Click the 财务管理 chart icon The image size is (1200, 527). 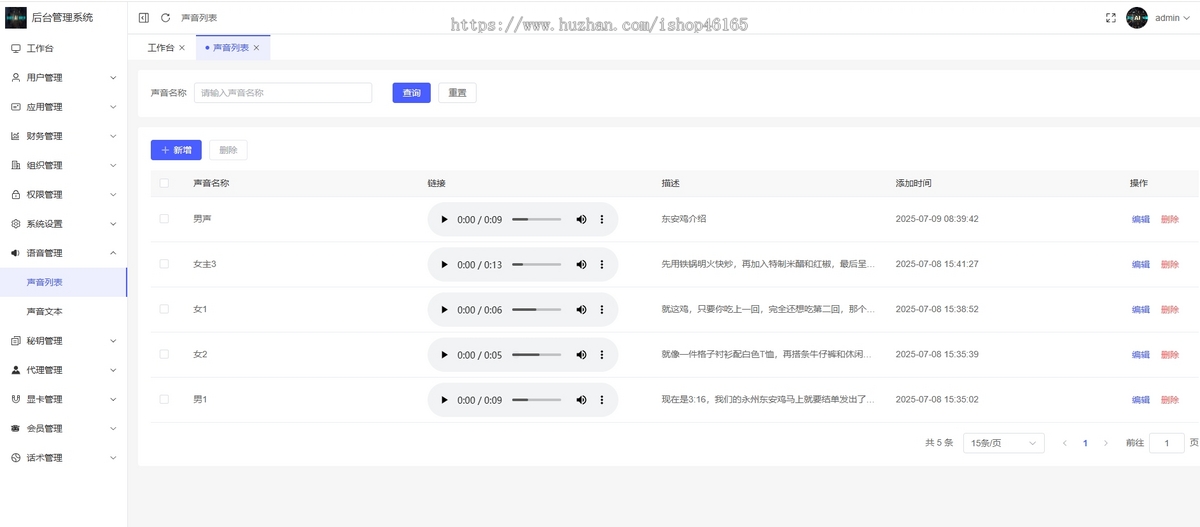click(x=15, y=136)
